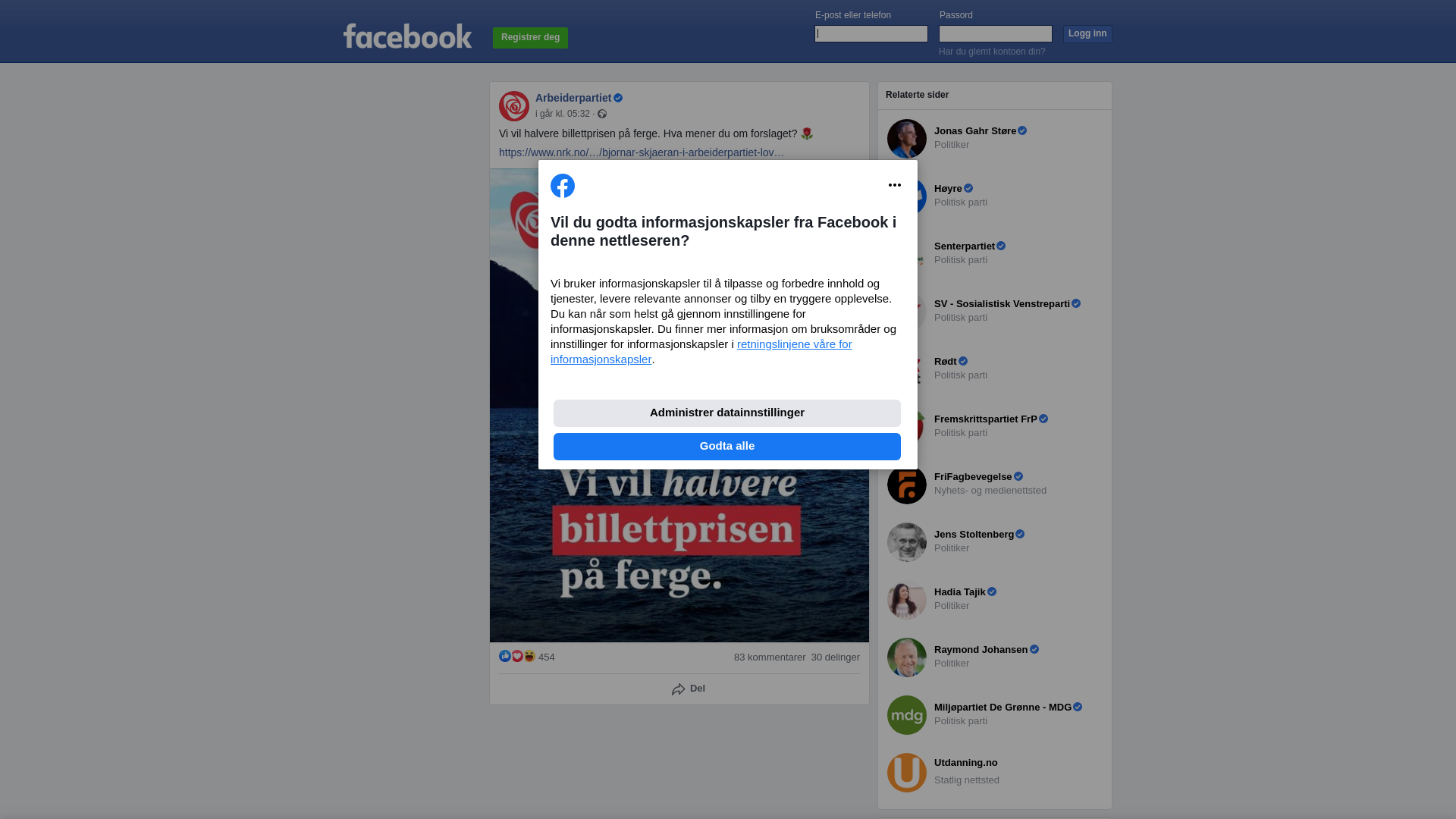
Task: Accept all cookies with Godta alle
Action: 727,447
